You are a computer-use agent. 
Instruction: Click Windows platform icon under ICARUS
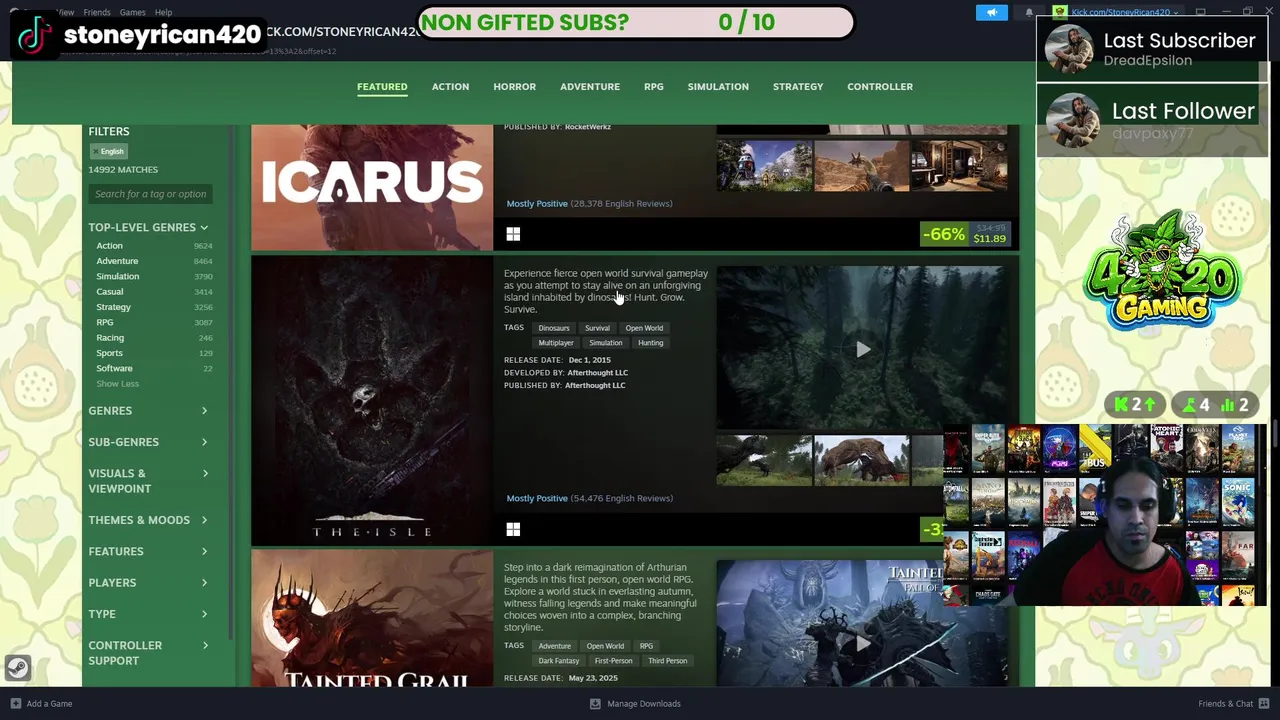tap(513, 234)
